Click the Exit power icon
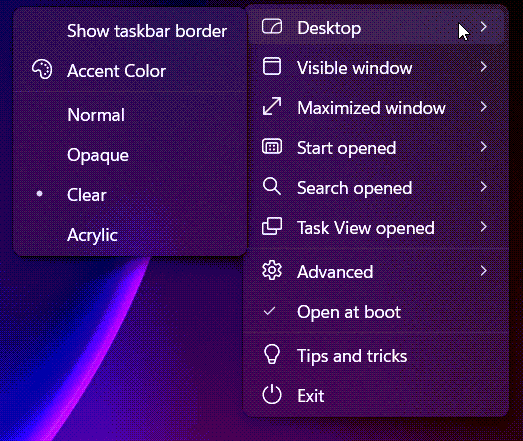This screenshot has height=441, width=523. pos(272,394)
